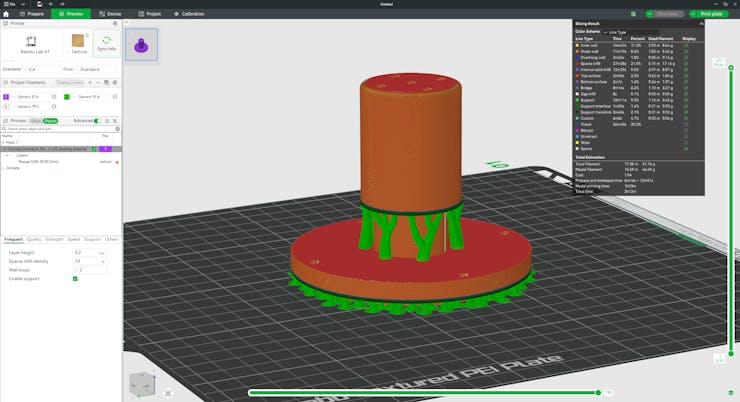Switch to the Strength settings tab
Screen dimensions: 740x402
(54, 239)
